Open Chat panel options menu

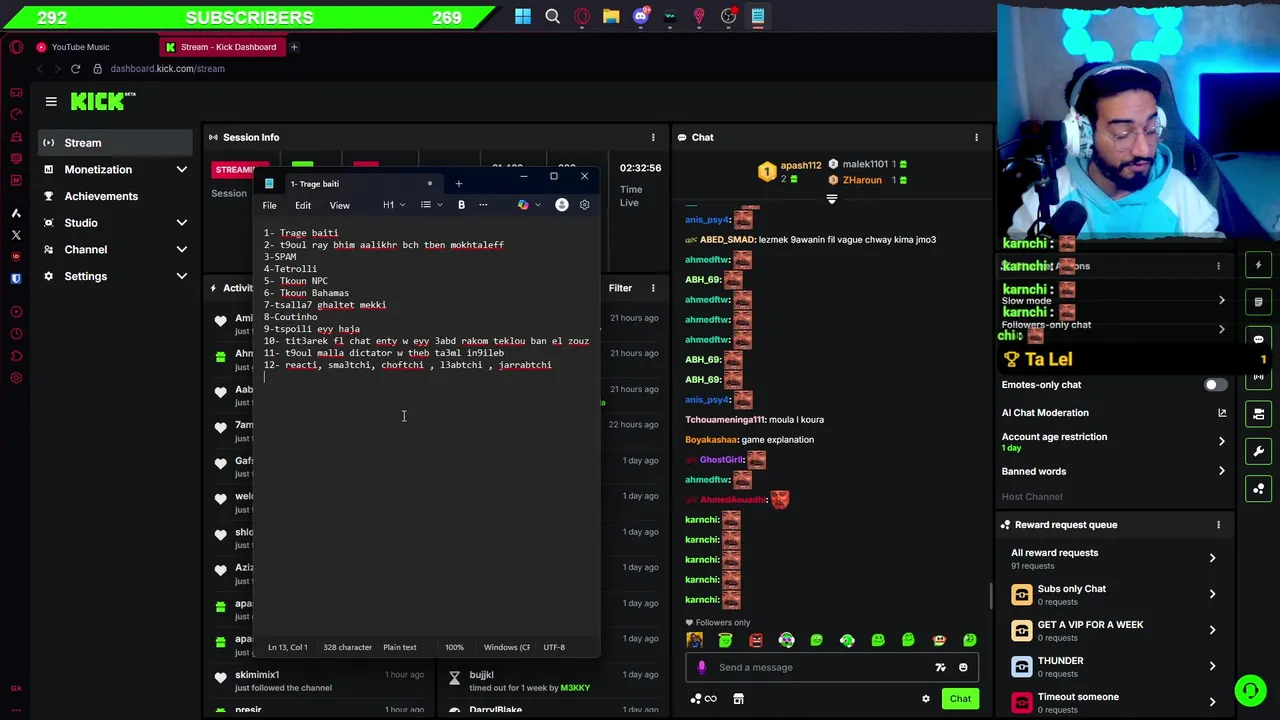pyautogui.click(x=976, y=137)
